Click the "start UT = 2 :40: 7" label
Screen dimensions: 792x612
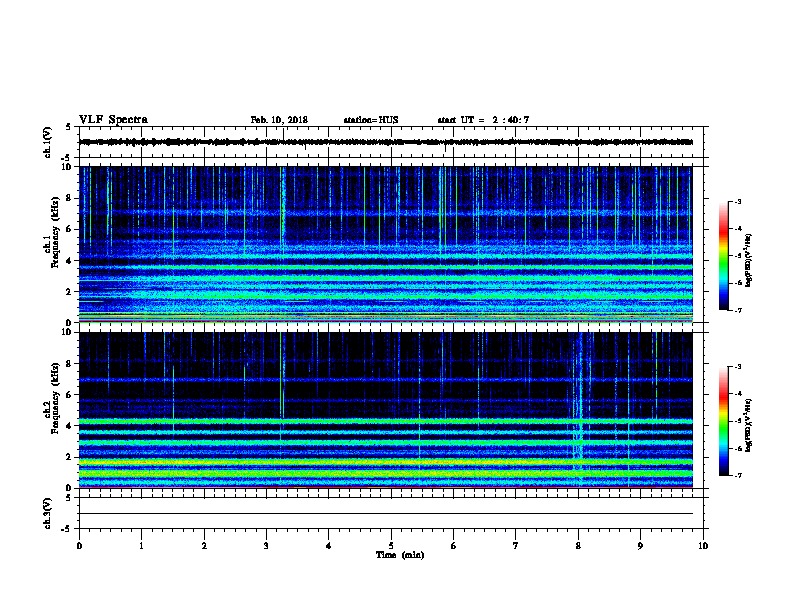point(483,120)
